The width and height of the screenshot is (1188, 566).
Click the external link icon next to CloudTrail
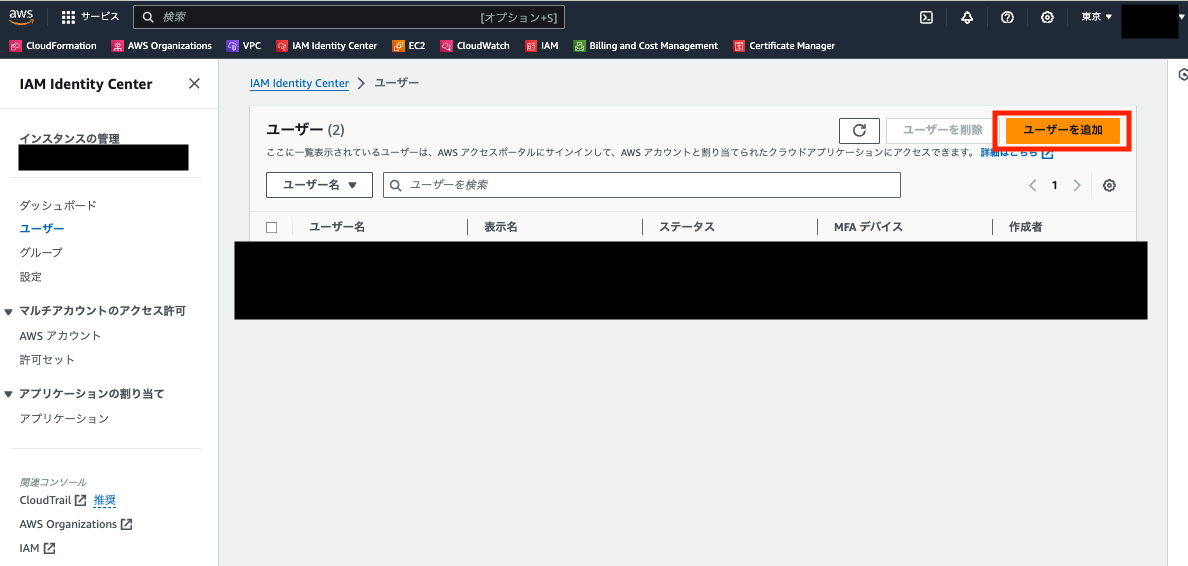point(81,500)
